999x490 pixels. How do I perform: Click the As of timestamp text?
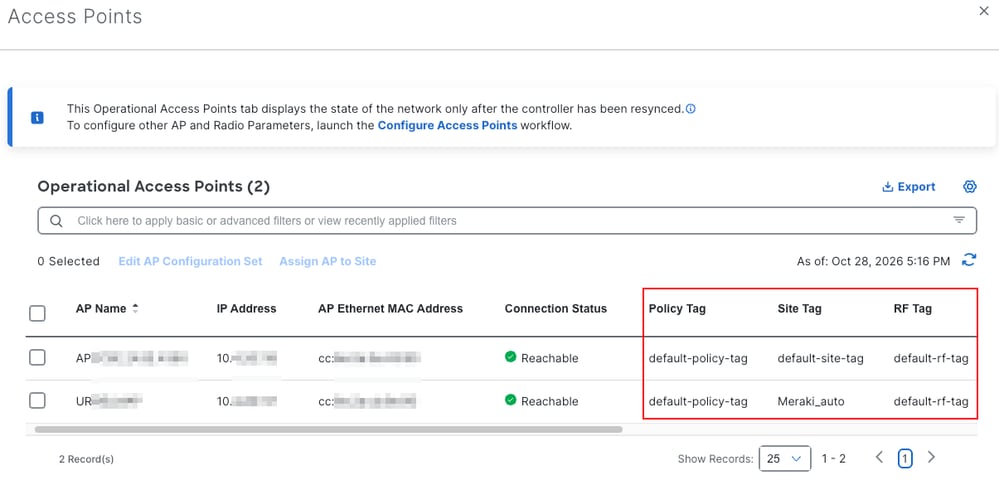tap(873, 261)
